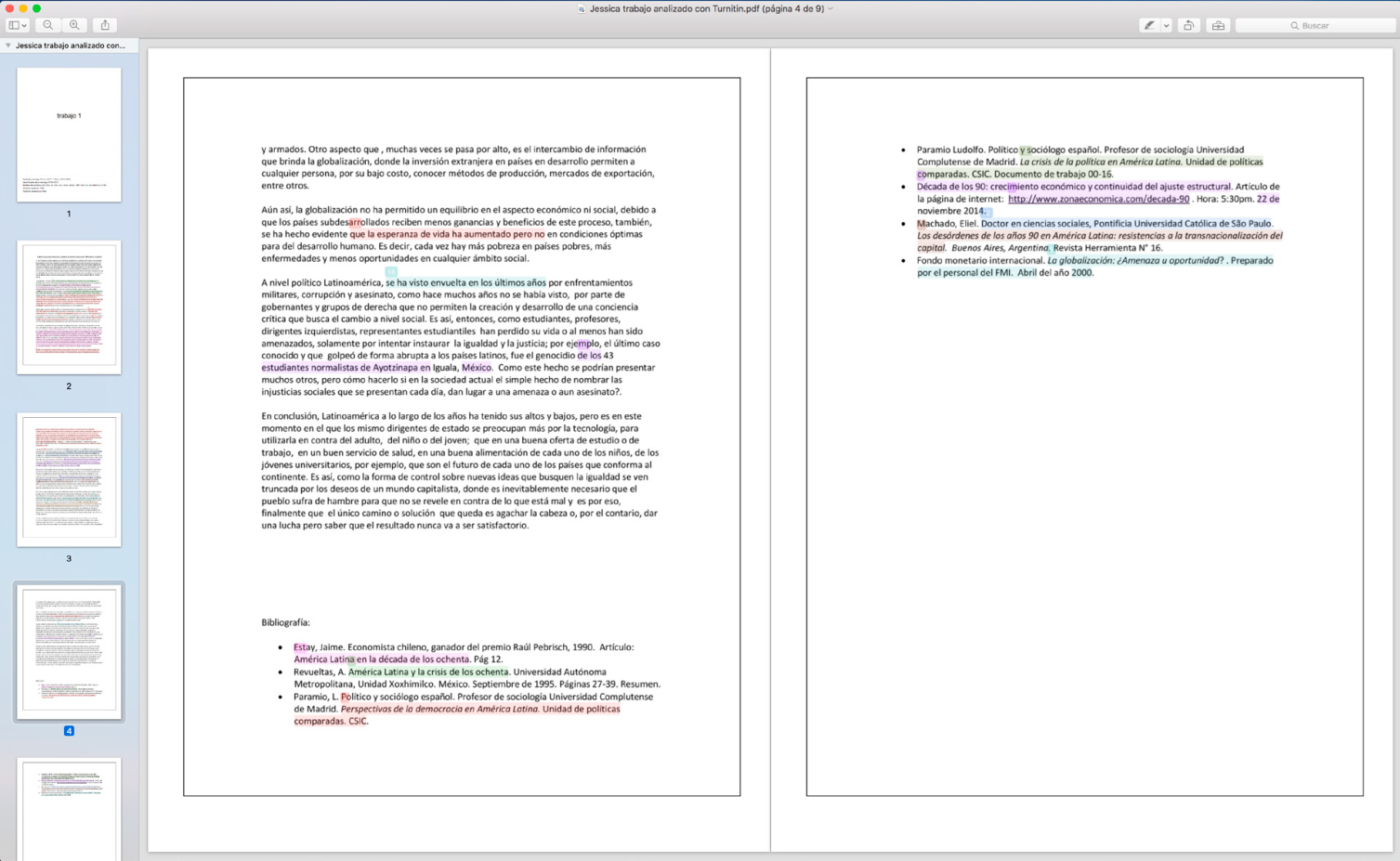Rotate the page with rotate button
This screenshot has width=1400, height=861.
1189,25
